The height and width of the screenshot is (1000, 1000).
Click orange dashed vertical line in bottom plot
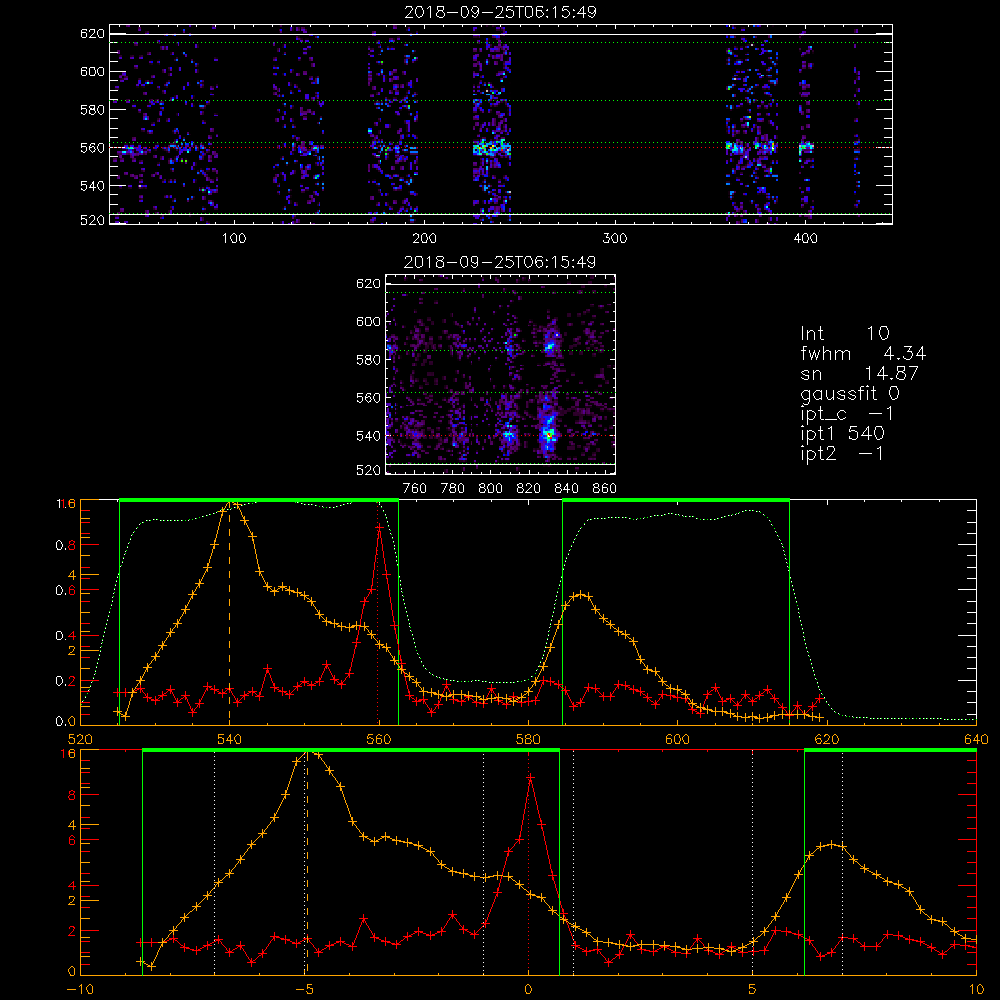pos(306,863)
